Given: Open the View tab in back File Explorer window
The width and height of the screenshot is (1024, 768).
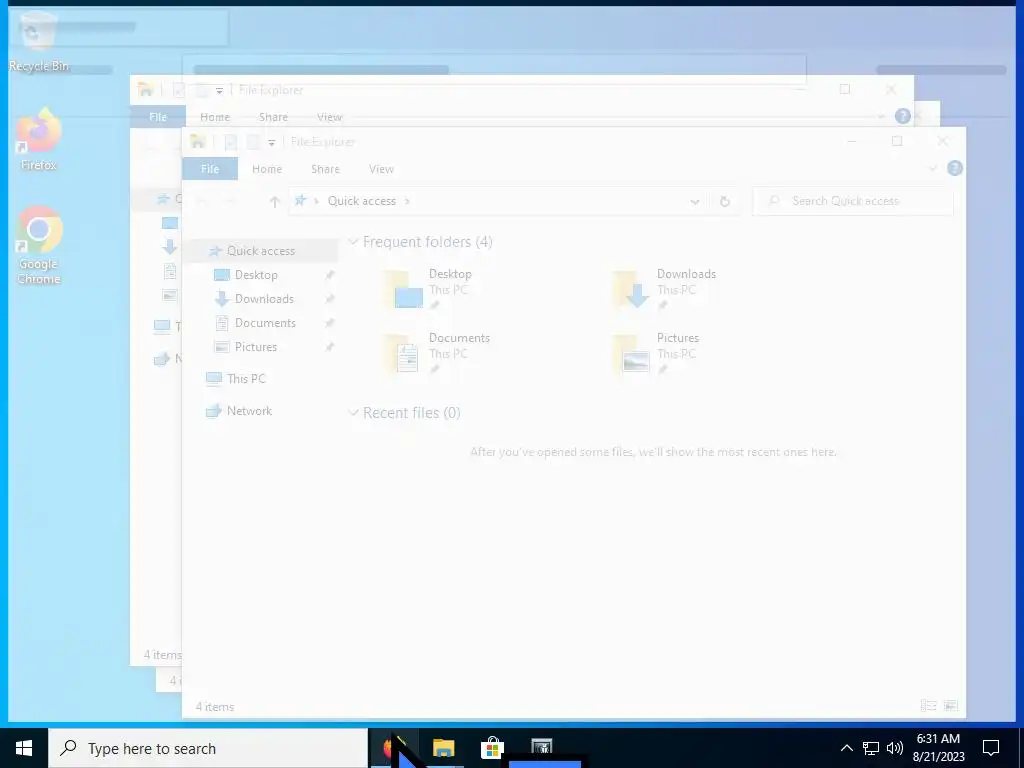Looking at the screenshot, I should point(330,117).
